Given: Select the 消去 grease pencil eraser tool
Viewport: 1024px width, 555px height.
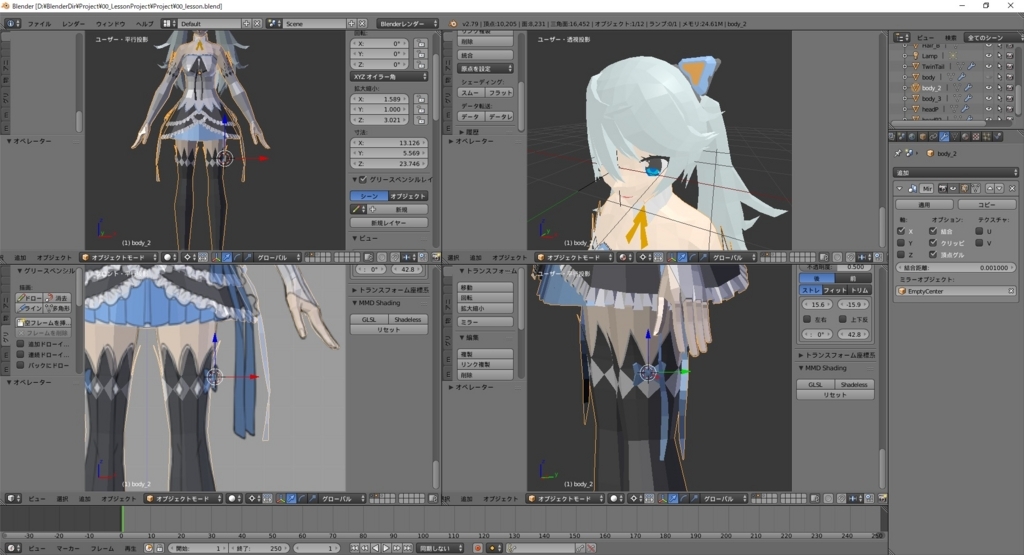Looking at the screenshot, I should point(57,298).
